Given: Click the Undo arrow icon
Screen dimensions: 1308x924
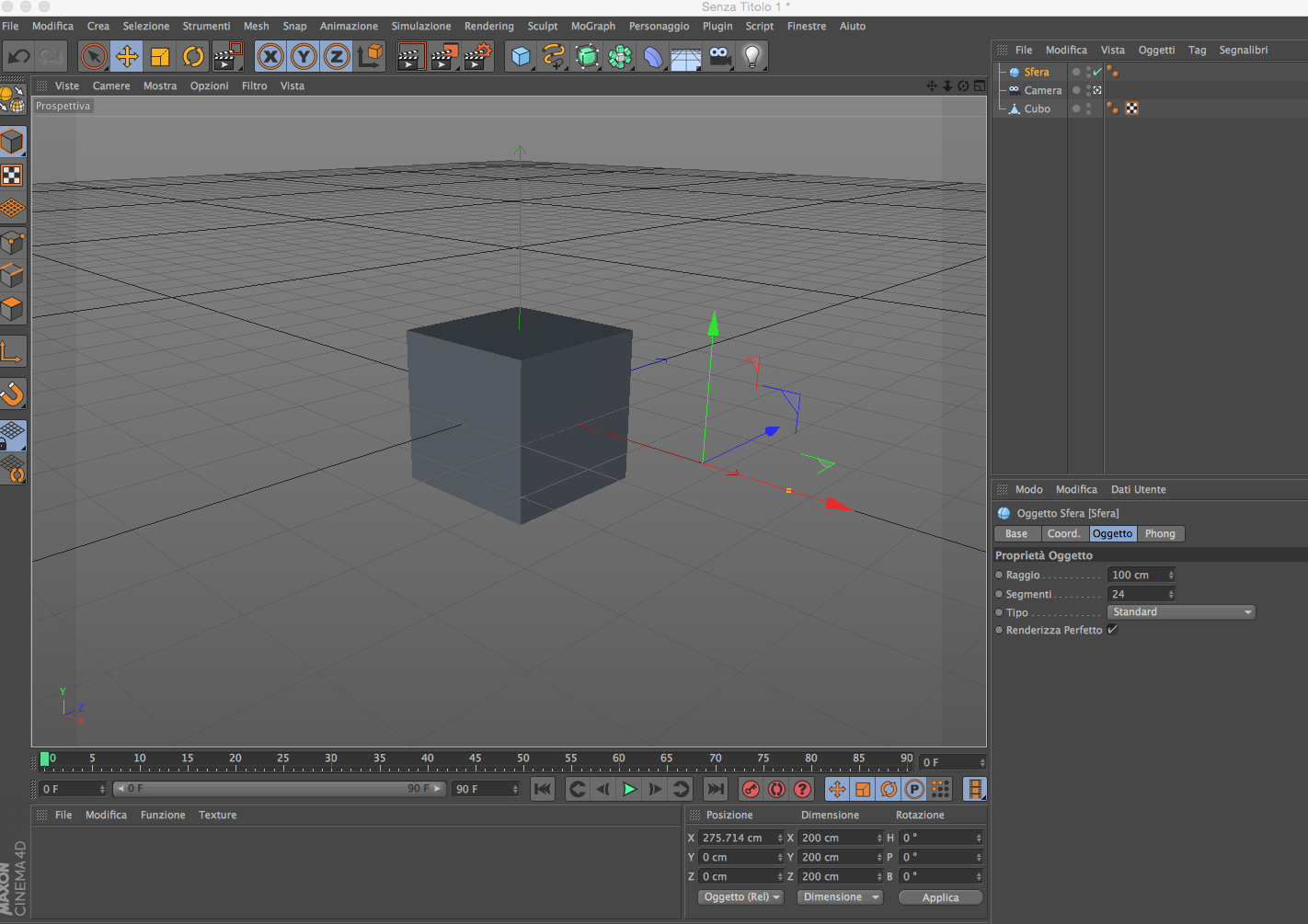Looking at the screenshot, I should click(x=18, y=57).
